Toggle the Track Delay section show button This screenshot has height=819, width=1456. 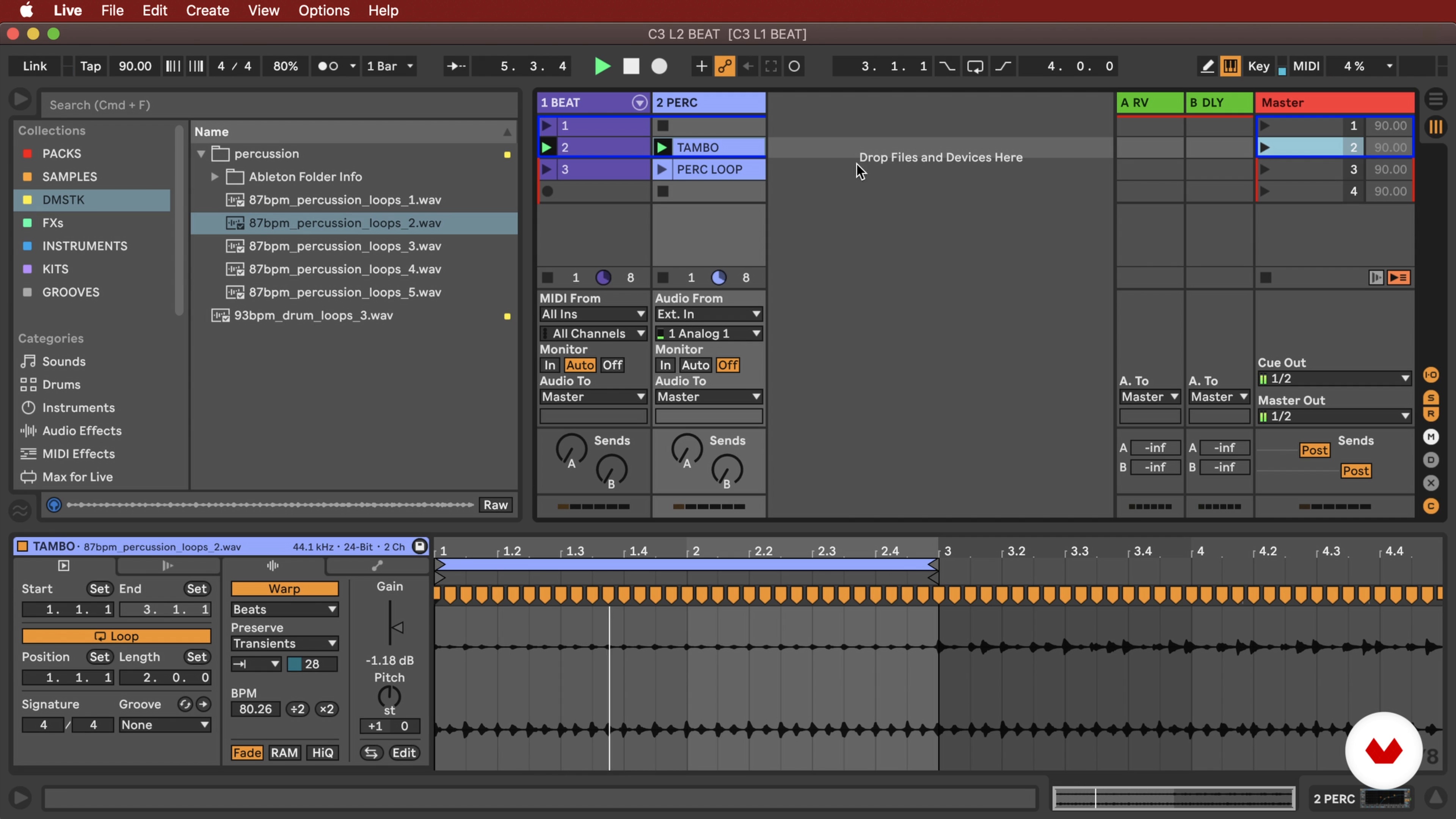click(1431, 460)
